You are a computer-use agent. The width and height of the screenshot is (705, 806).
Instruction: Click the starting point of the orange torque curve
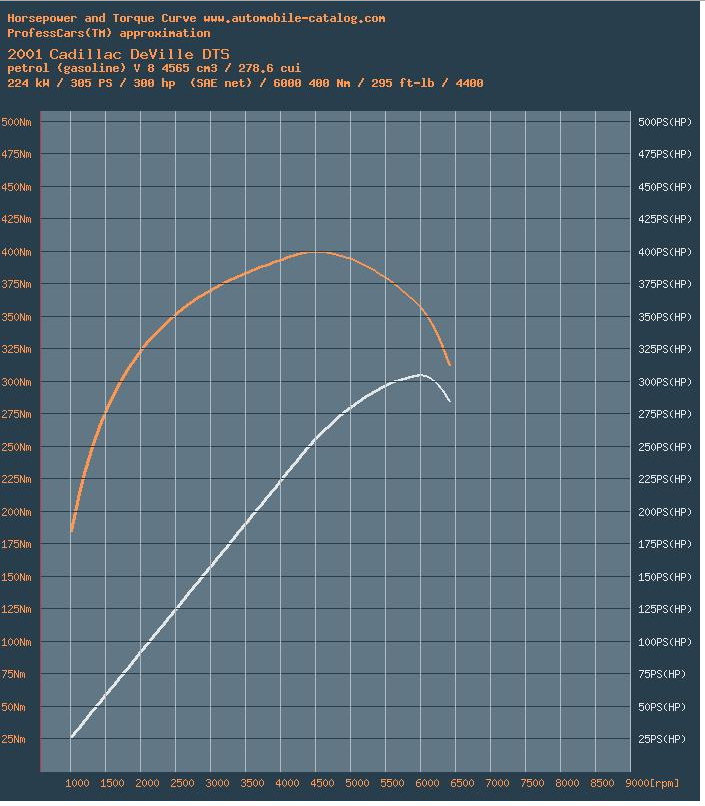72,531
